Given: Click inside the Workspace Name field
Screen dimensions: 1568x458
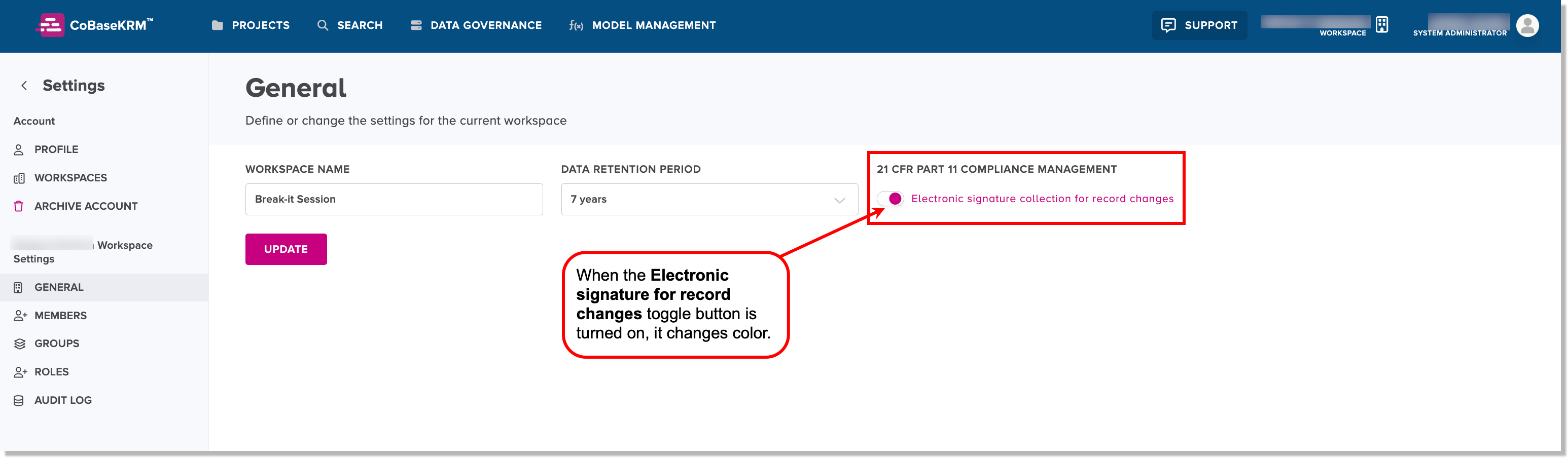Looking at the screenshot, I should click(x=394, y=199).
